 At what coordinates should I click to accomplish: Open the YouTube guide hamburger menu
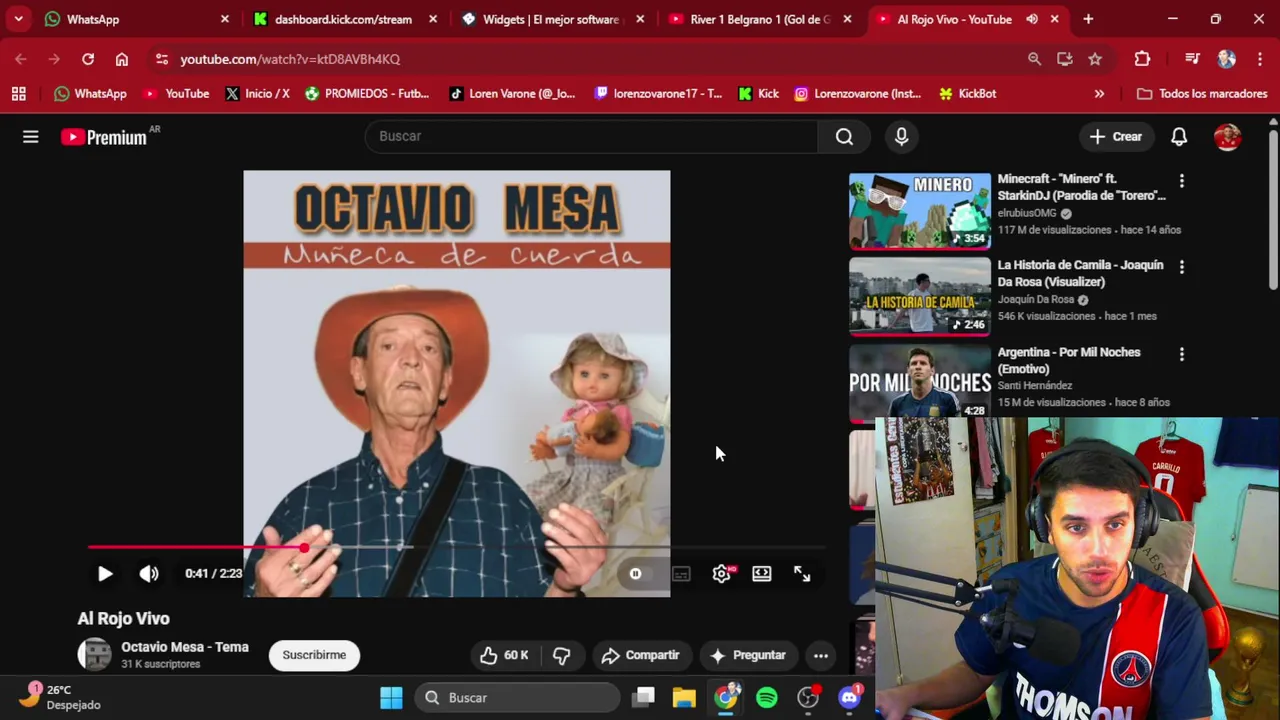31,137
